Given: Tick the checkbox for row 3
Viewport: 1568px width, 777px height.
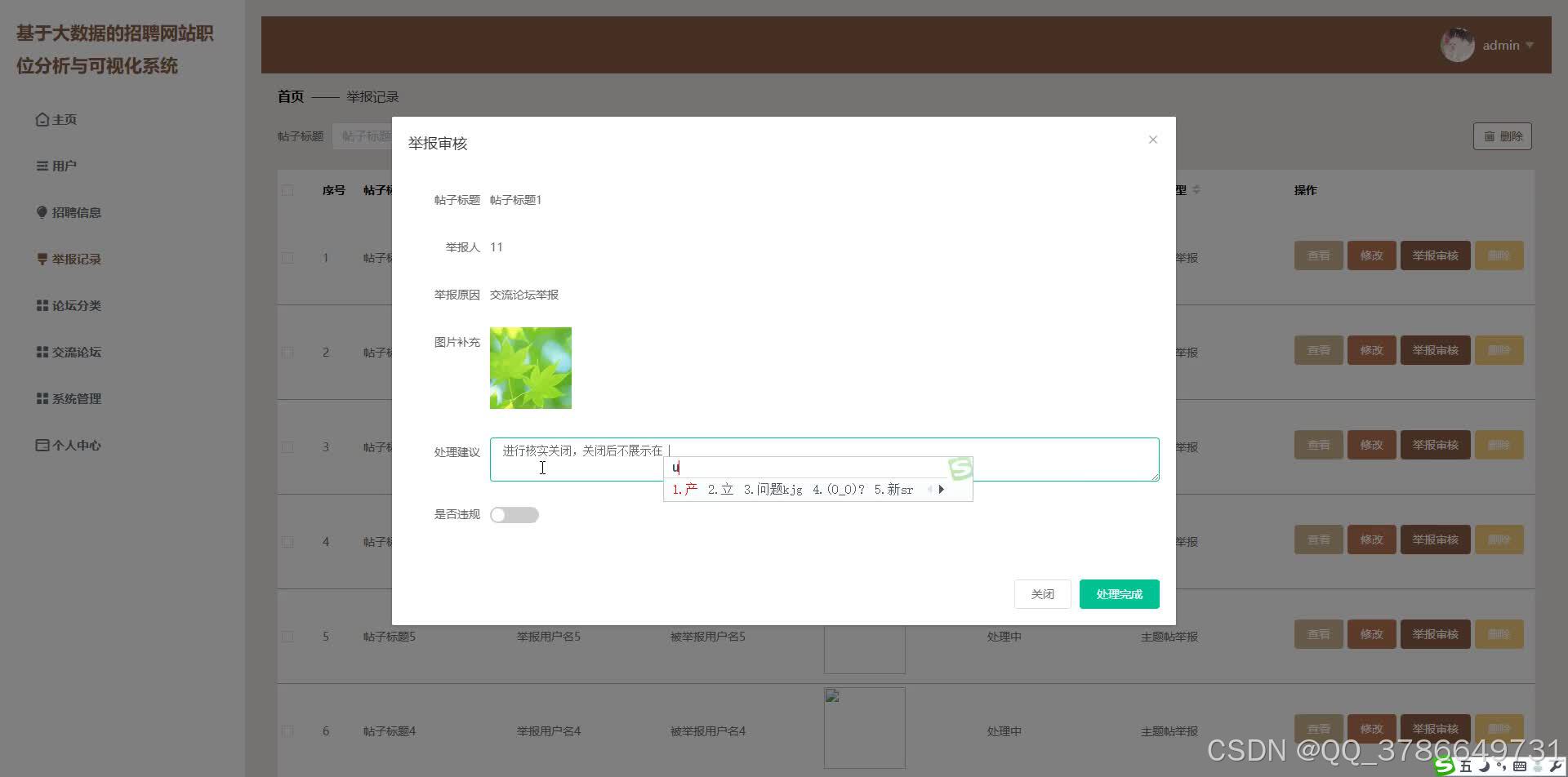Looking at the screenshot, I should [x=287, y=447].
